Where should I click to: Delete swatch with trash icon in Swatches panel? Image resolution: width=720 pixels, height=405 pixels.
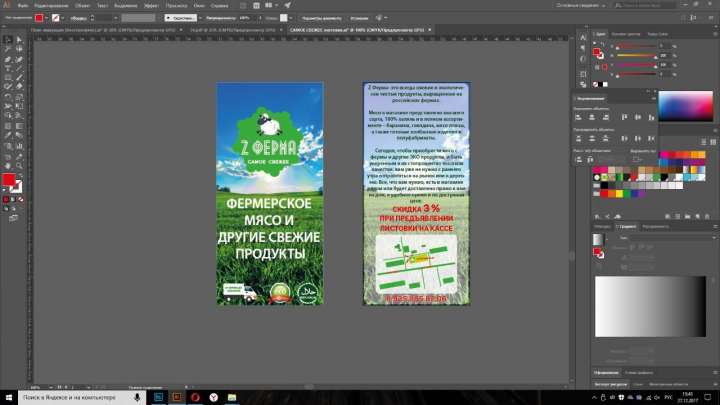(x=707, y=216)
